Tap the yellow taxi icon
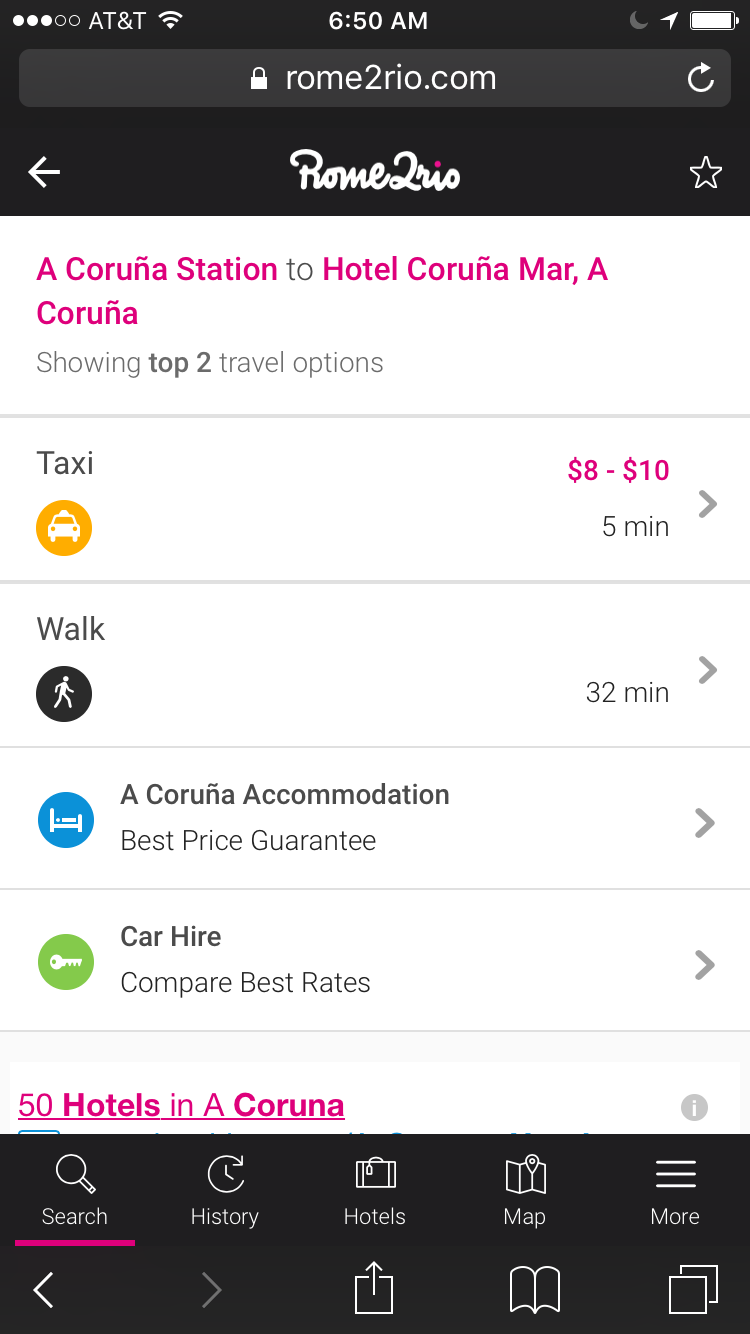The width and height of the screenshot is (750, 1334). (64, 527)
